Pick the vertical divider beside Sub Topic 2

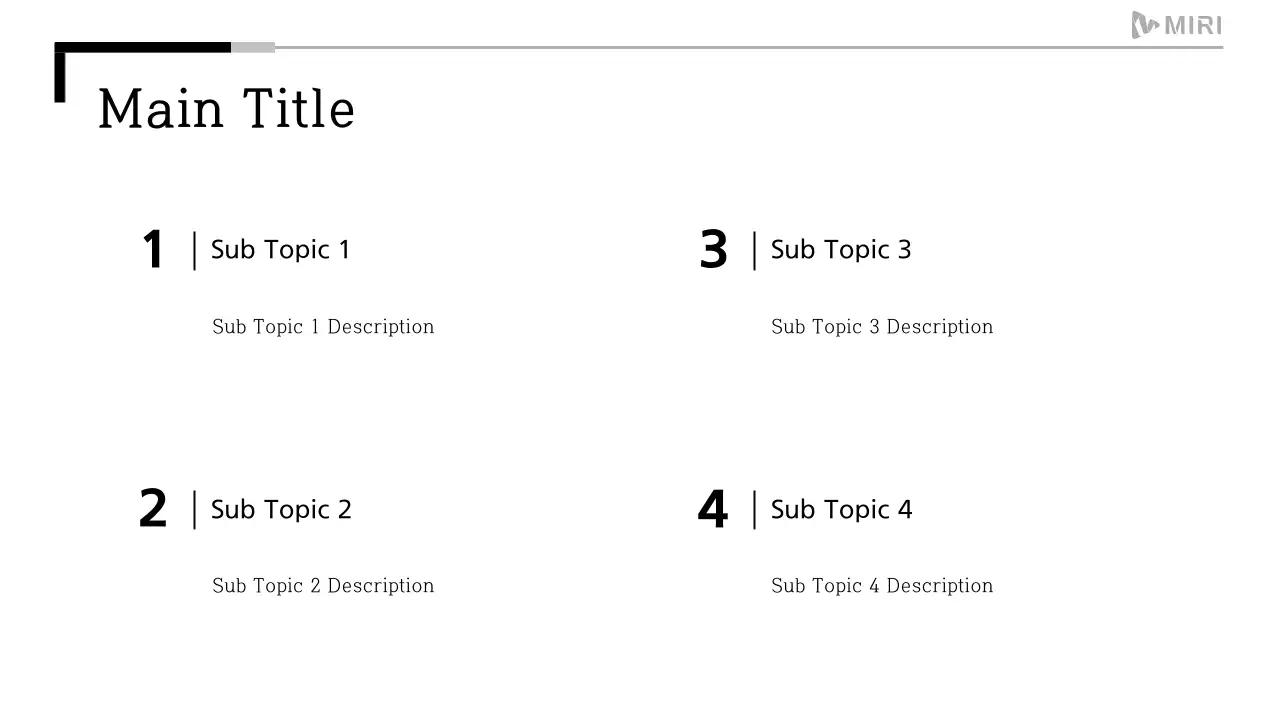click(x=194, y=509)
